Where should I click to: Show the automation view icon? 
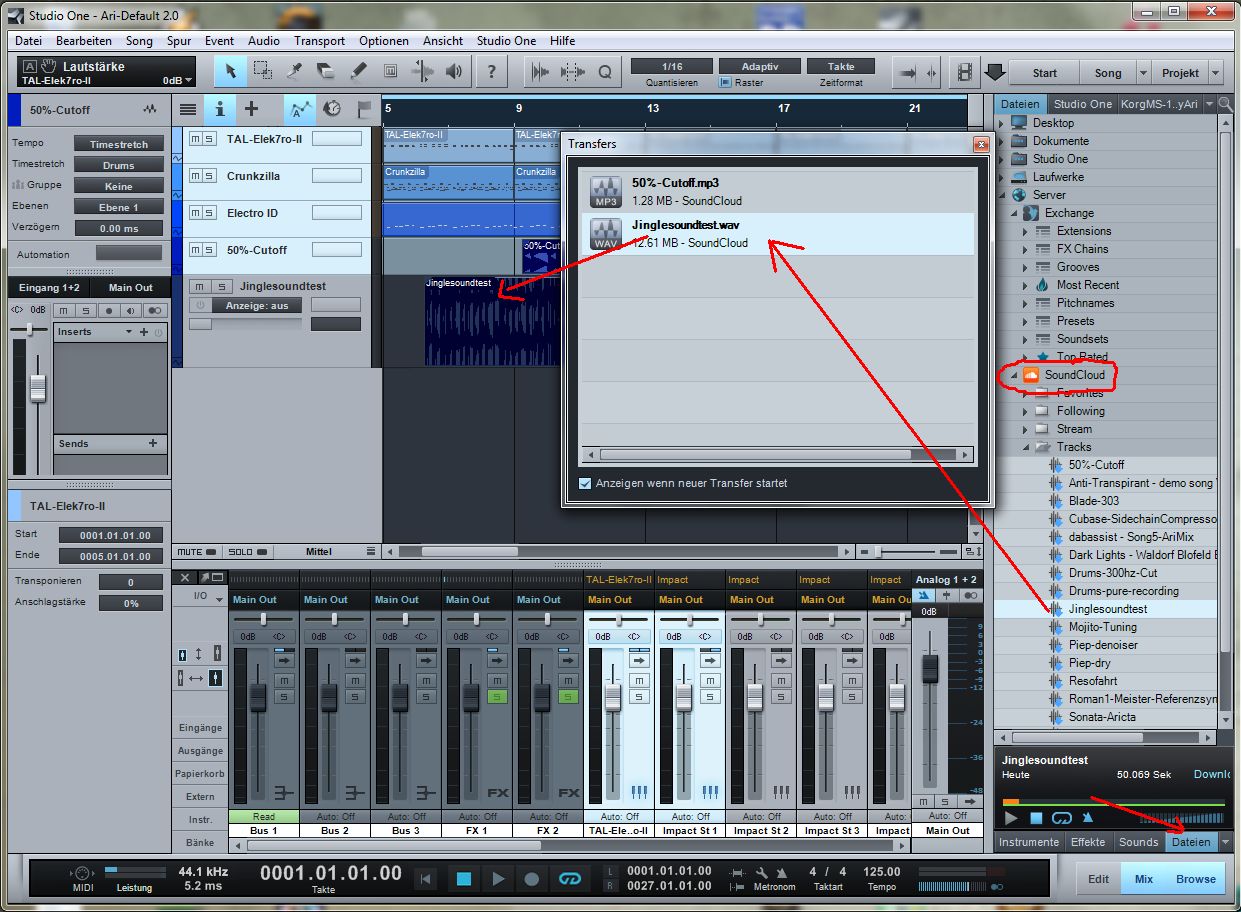[x=299, y=109]
